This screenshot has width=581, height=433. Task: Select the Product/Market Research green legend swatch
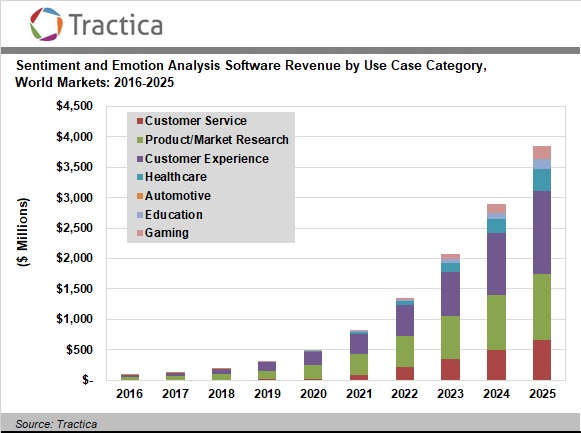click(140, 140)
